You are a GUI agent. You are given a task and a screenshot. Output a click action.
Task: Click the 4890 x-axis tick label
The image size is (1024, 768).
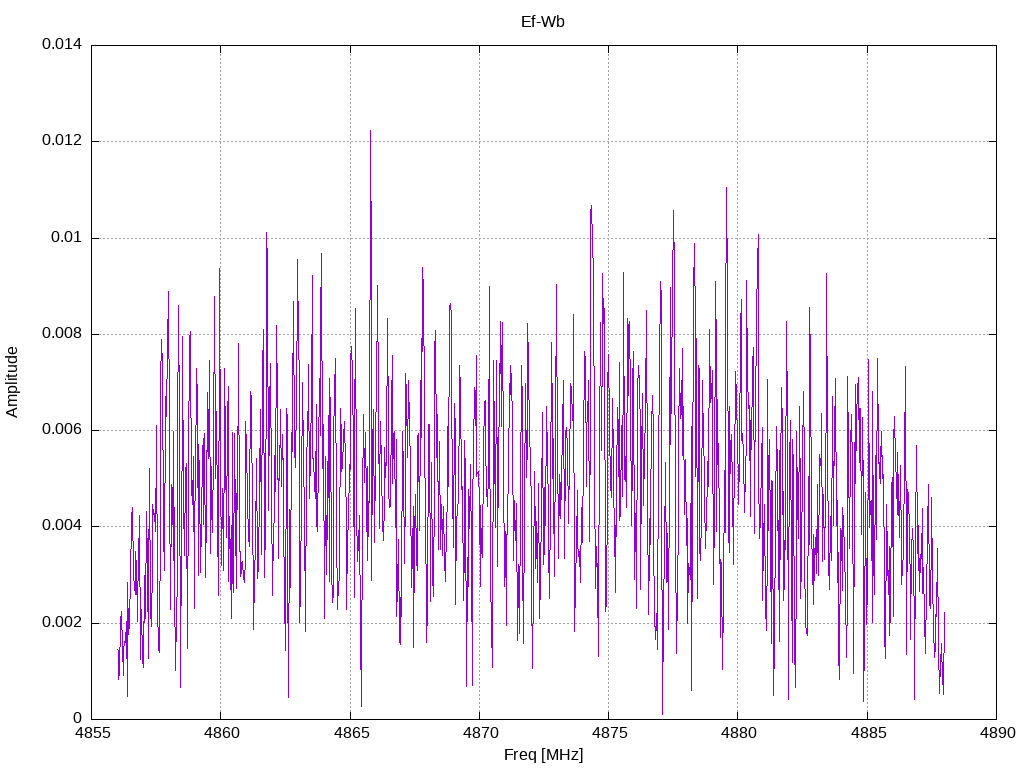(997, 733)
